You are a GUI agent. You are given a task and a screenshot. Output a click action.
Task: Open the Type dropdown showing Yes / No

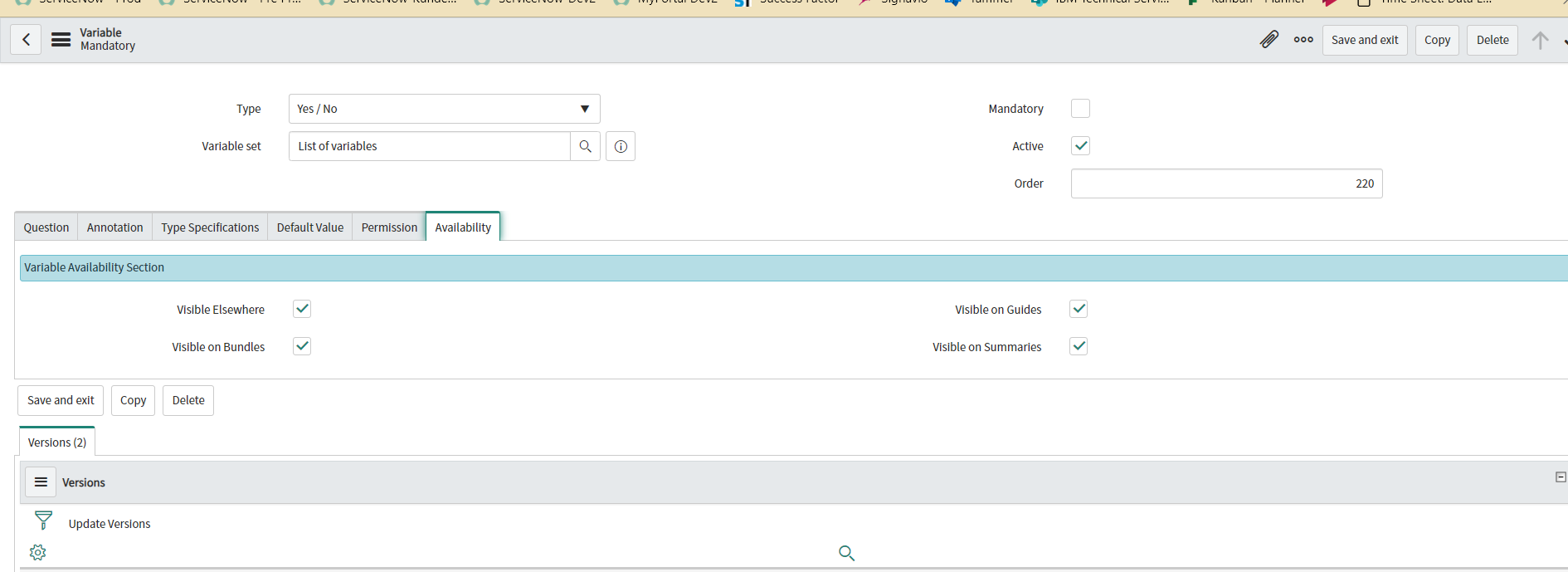(444, 109)
